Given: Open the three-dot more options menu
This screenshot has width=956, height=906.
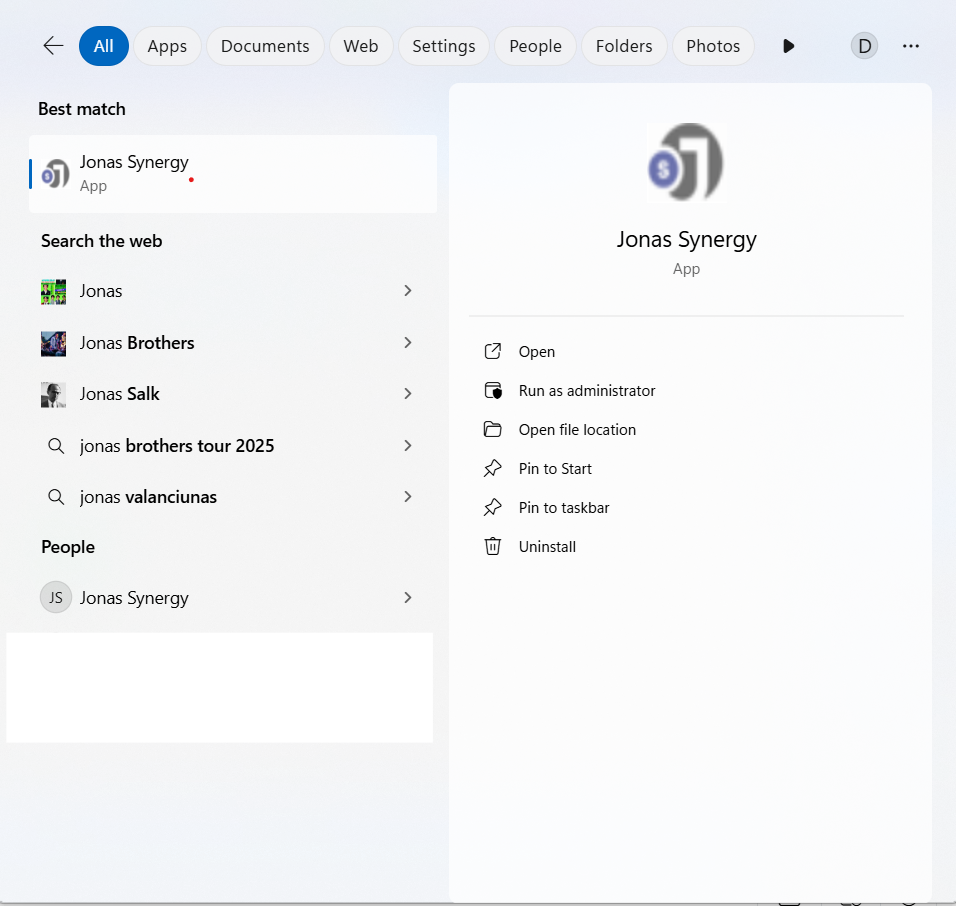Looking at the screenshot, I should tap(910, 46).
